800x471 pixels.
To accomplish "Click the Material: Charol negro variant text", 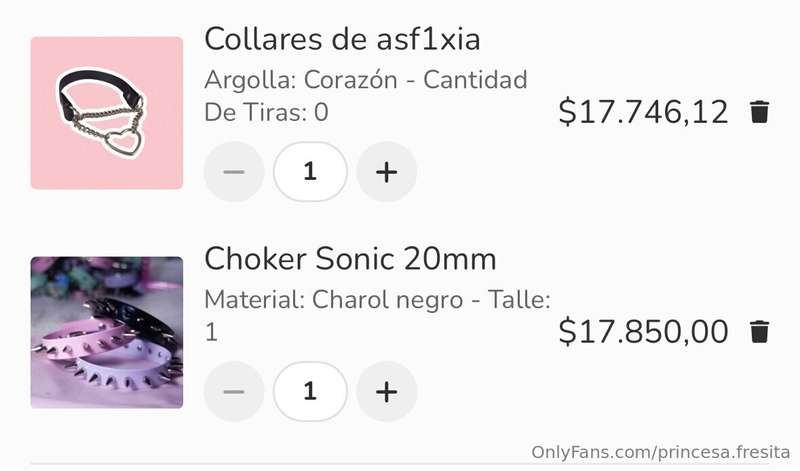I will coord(334,300).
